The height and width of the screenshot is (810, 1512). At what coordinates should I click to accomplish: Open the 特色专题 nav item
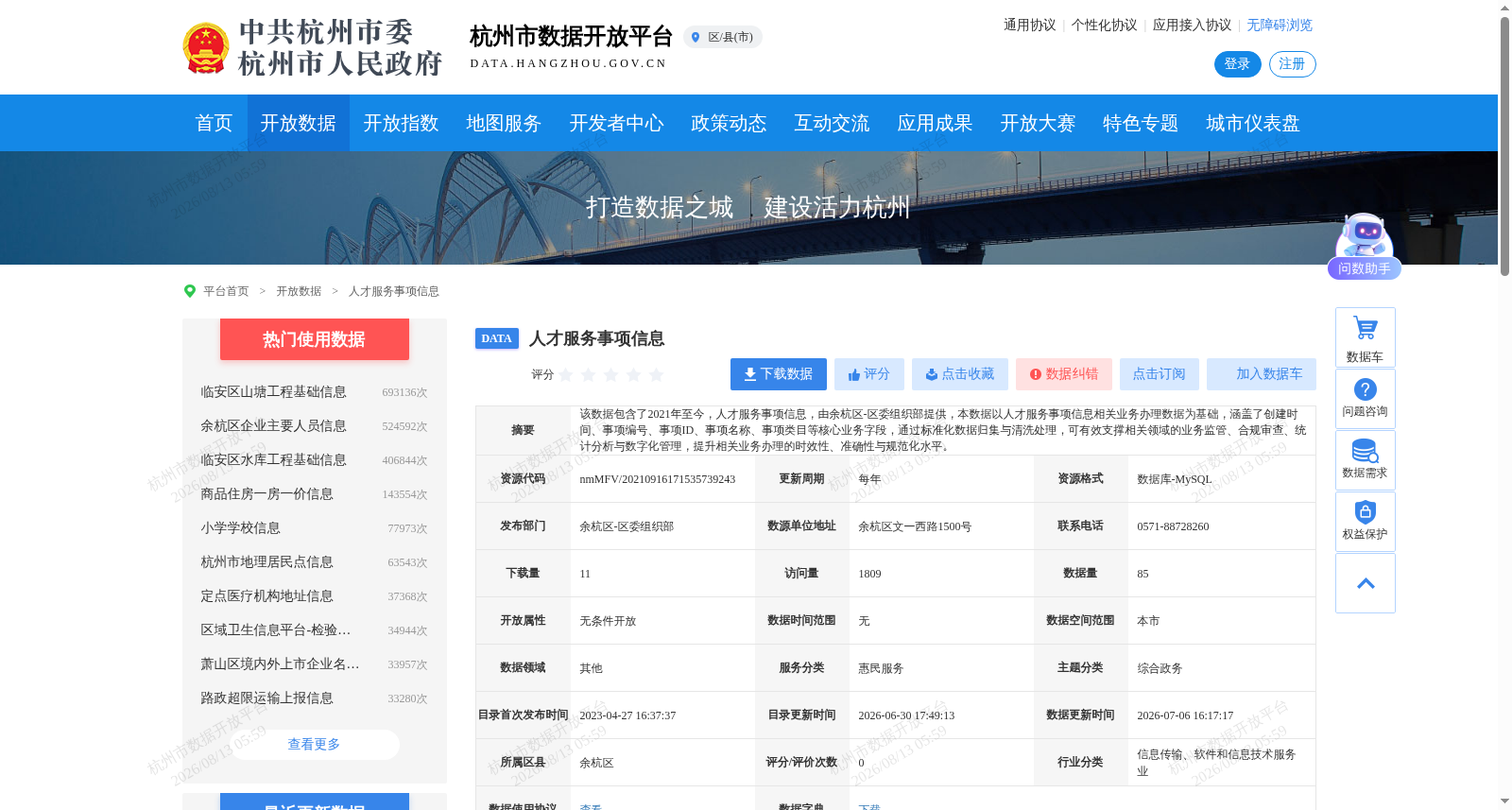[1141, 123]
